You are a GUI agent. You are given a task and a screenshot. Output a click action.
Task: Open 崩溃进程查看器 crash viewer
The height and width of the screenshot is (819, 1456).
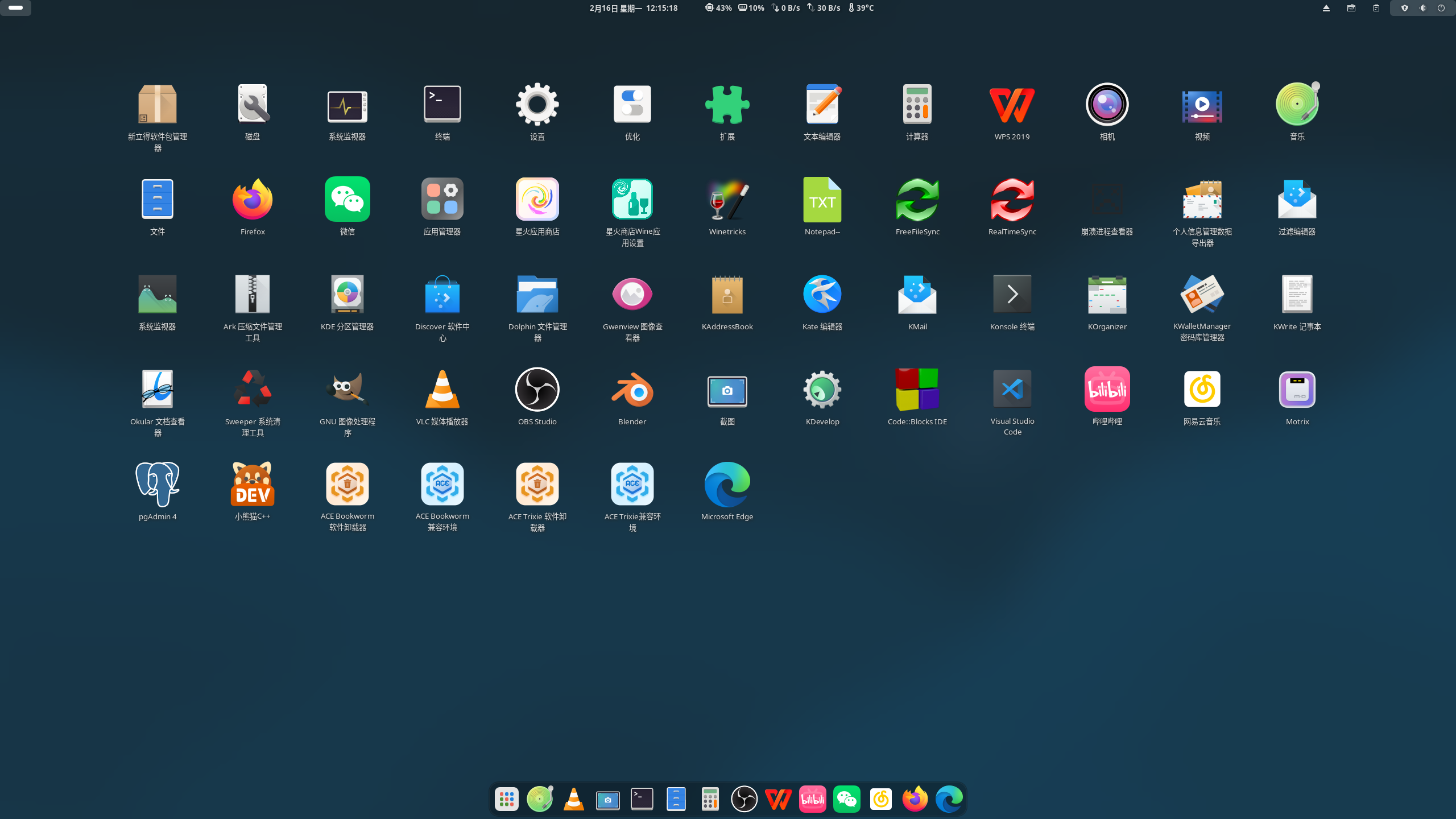(1107, 199)
